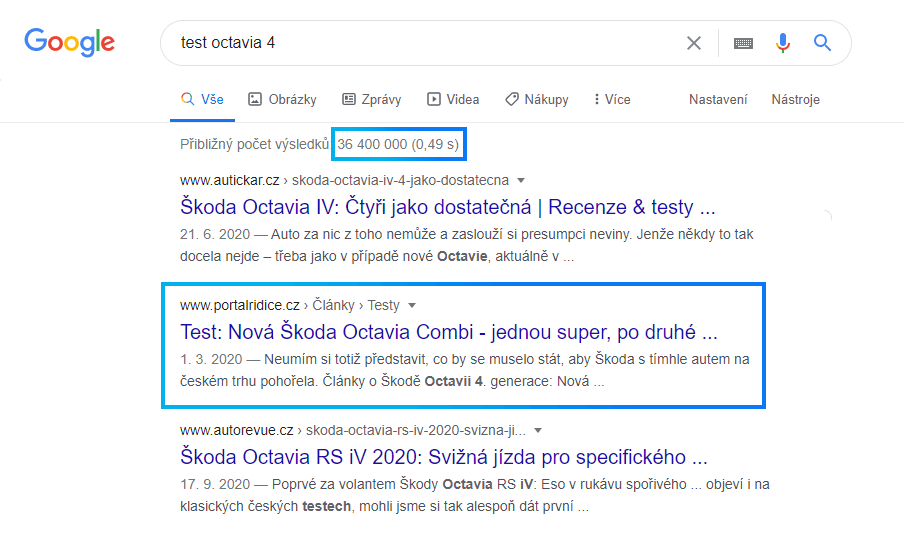
Task: Switch to the Obrázky tab
Action: (x=282, y=99)
